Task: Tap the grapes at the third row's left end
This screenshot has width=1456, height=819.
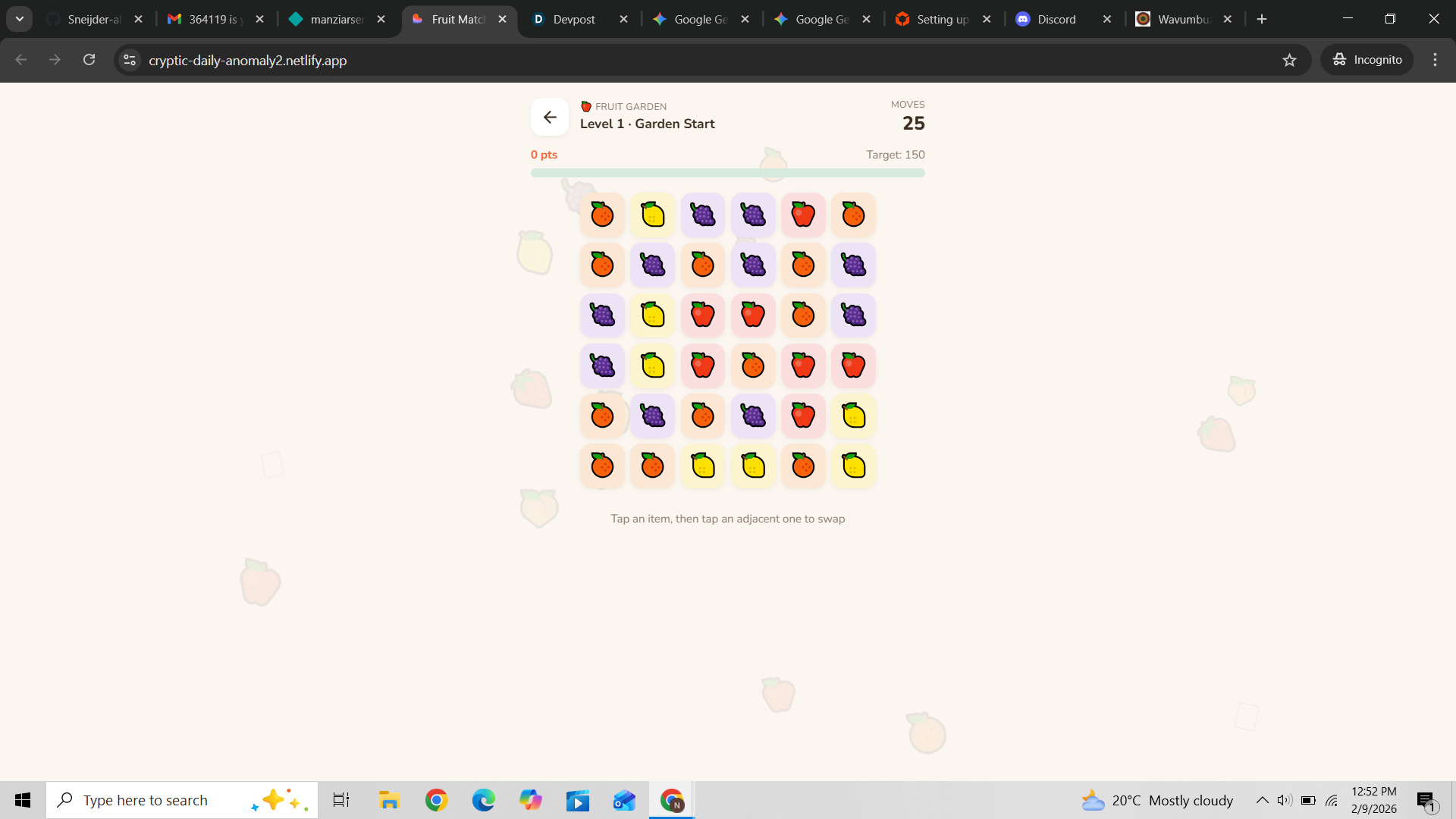Action: pyautogui.click(x=602, y=315)
